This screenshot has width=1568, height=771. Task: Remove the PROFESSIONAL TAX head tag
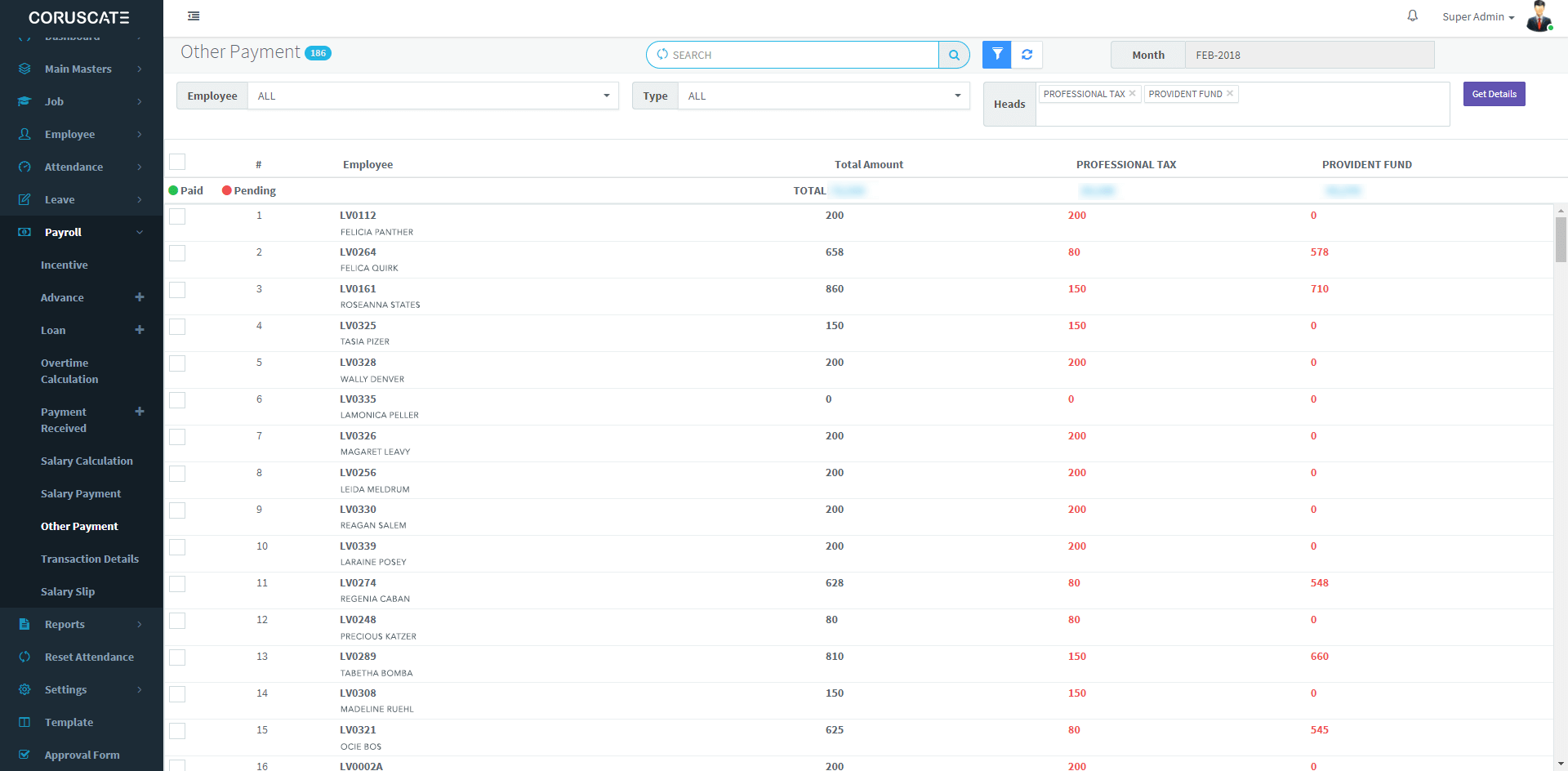(1132, 94)
